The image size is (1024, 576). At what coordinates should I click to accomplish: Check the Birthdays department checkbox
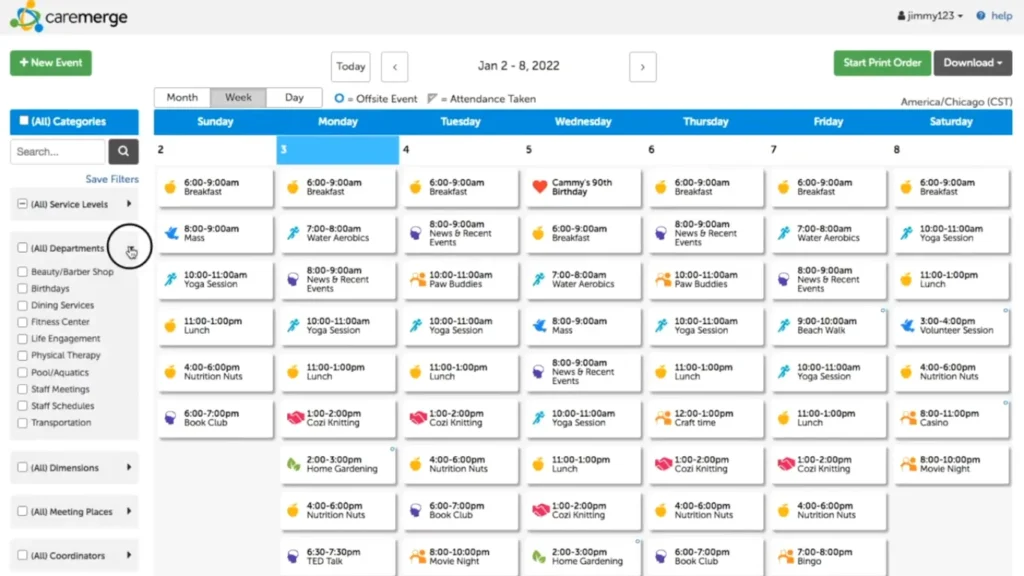22,289
